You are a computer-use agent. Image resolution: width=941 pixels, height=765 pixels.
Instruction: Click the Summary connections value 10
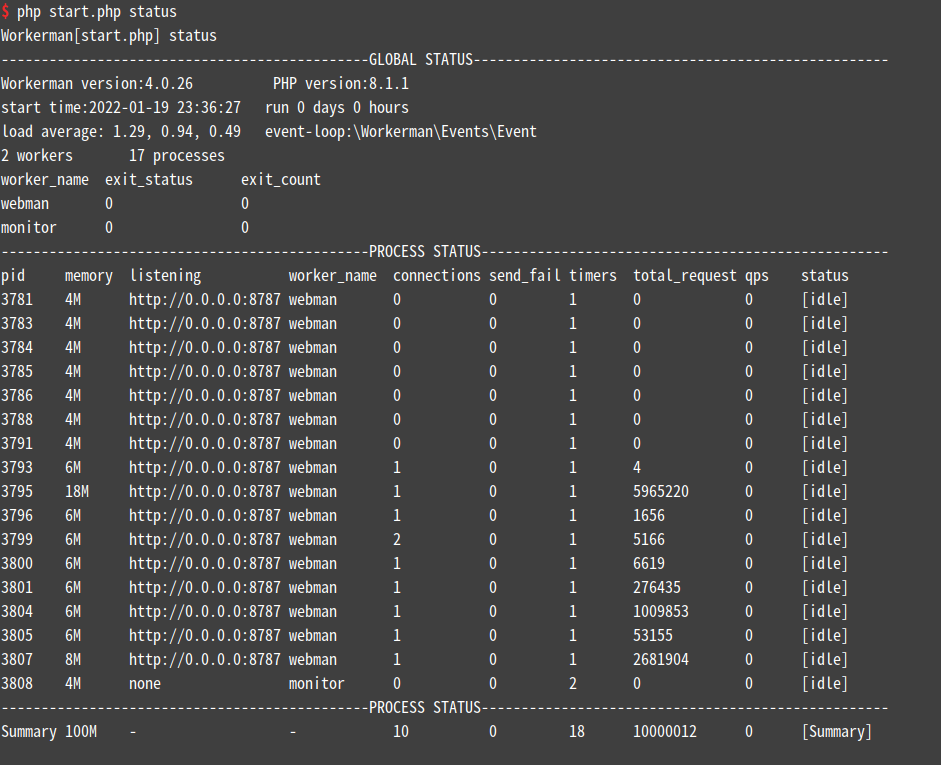(x=401, y=732)
